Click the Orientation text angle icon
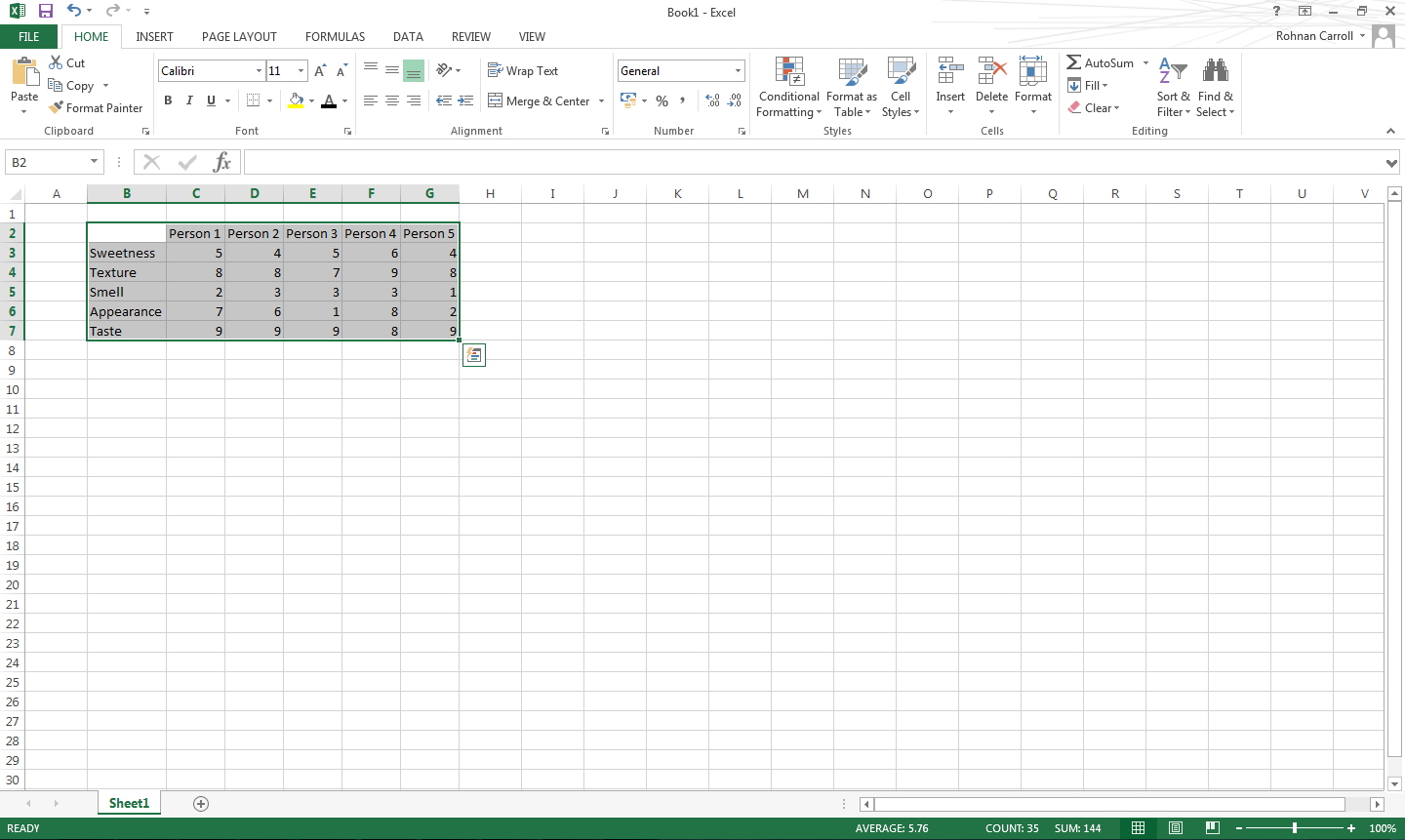This screenshot has width=1405, height=840. click(444, 70)
